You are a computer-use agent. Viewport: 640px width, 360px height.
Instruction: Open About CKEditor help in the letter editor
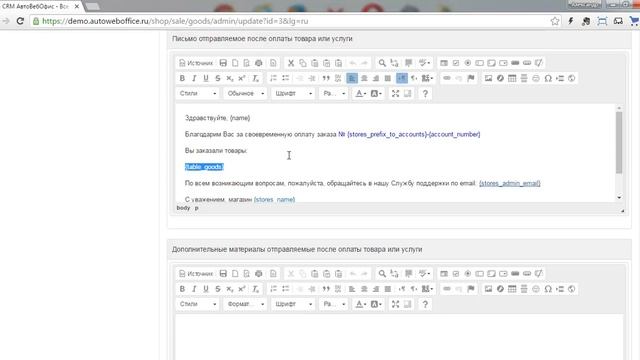[x=425, y=93]
